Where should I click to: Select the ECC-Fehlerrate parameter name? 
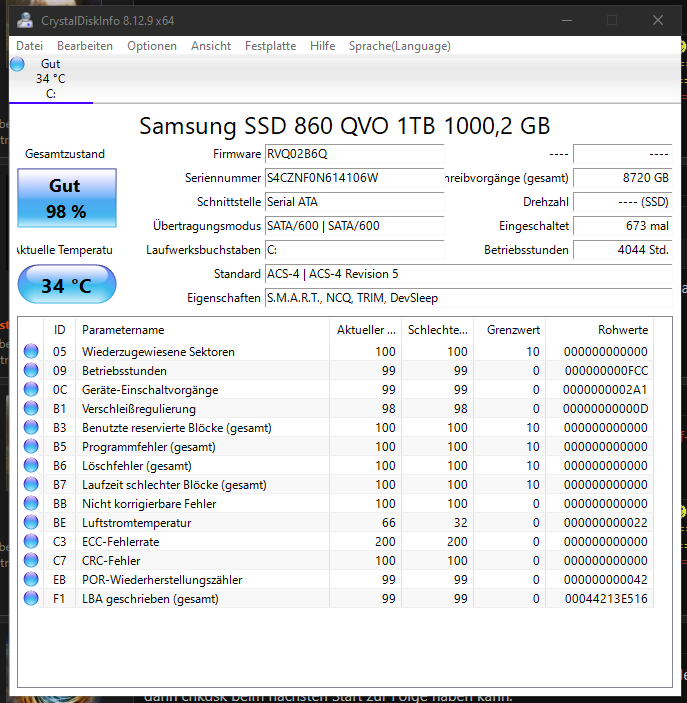pyautogui.click(x=121, y=542)
